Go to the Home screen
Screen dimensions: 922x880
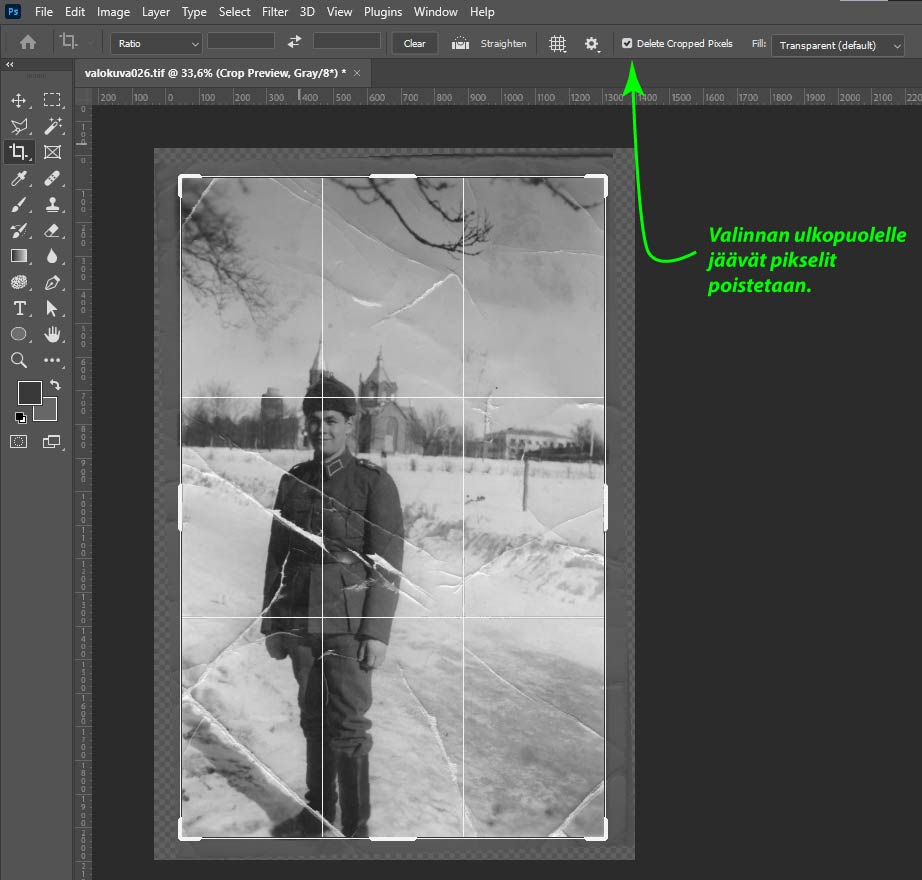click(x=28, y=42)
